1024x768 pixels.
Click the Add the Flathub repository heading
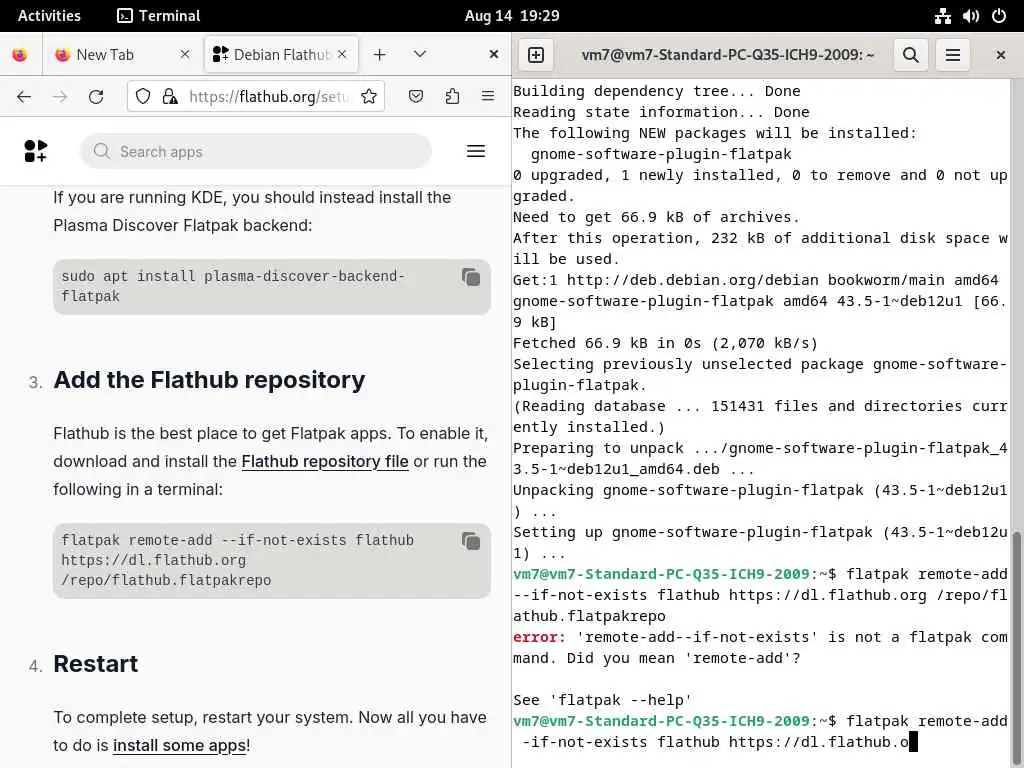209,380
